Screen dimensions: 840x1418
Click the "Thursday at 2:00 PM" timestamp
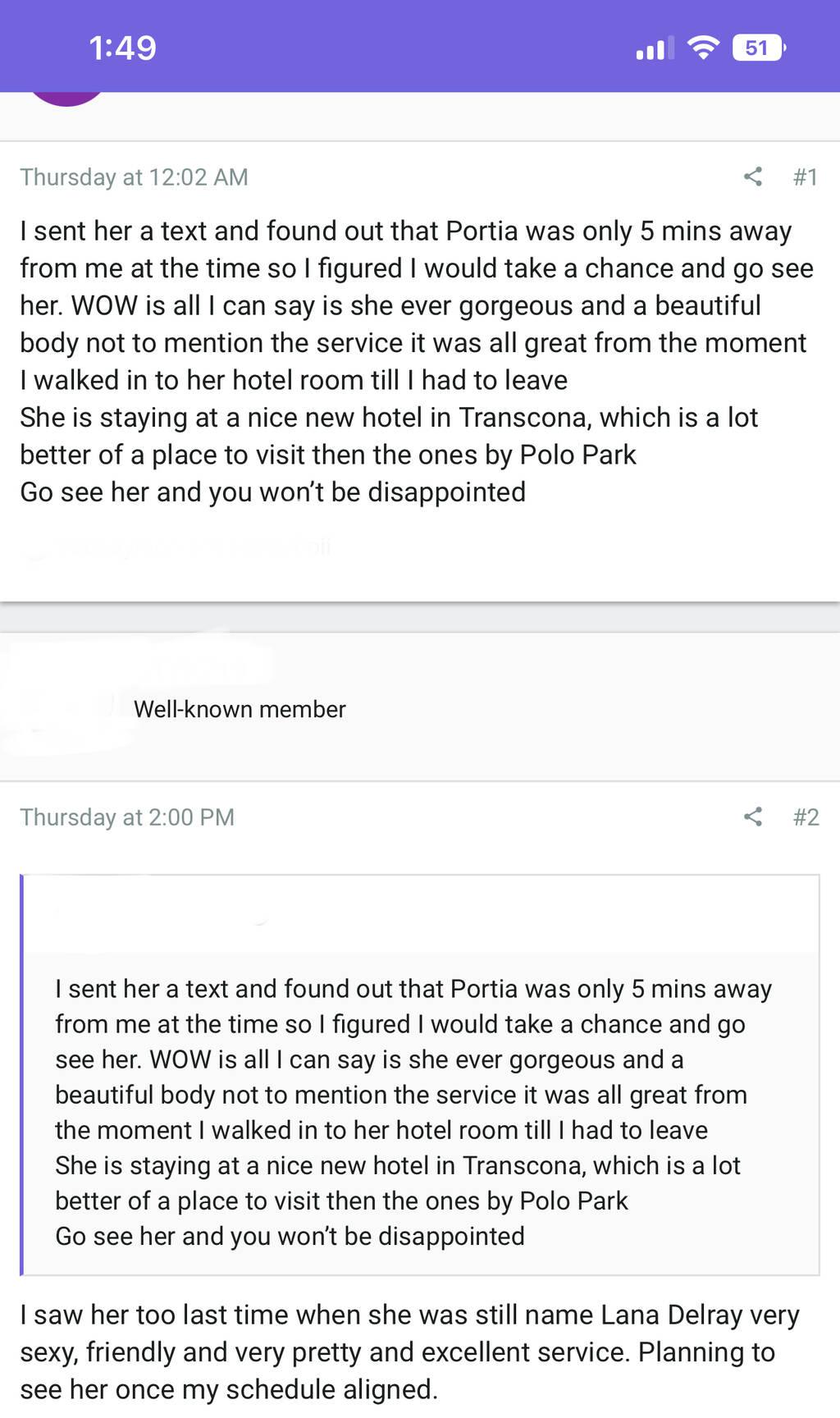[x=127, y=817]
